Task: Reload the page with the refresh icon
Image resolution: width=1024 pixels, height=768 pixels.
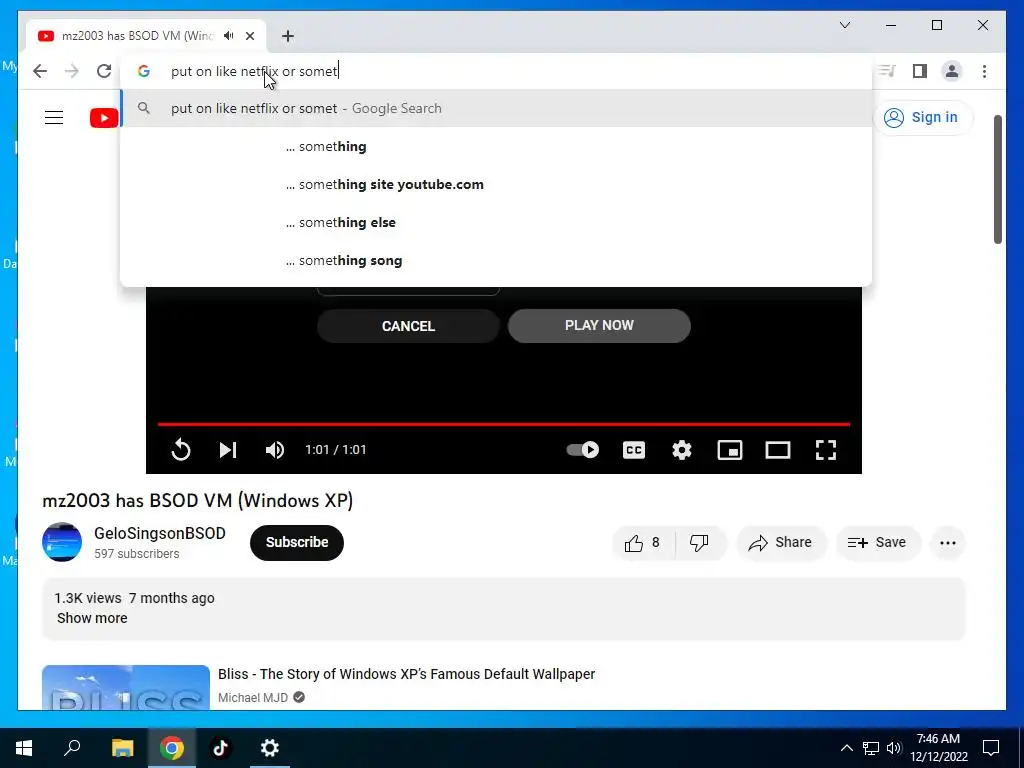Action: point(104,71)
